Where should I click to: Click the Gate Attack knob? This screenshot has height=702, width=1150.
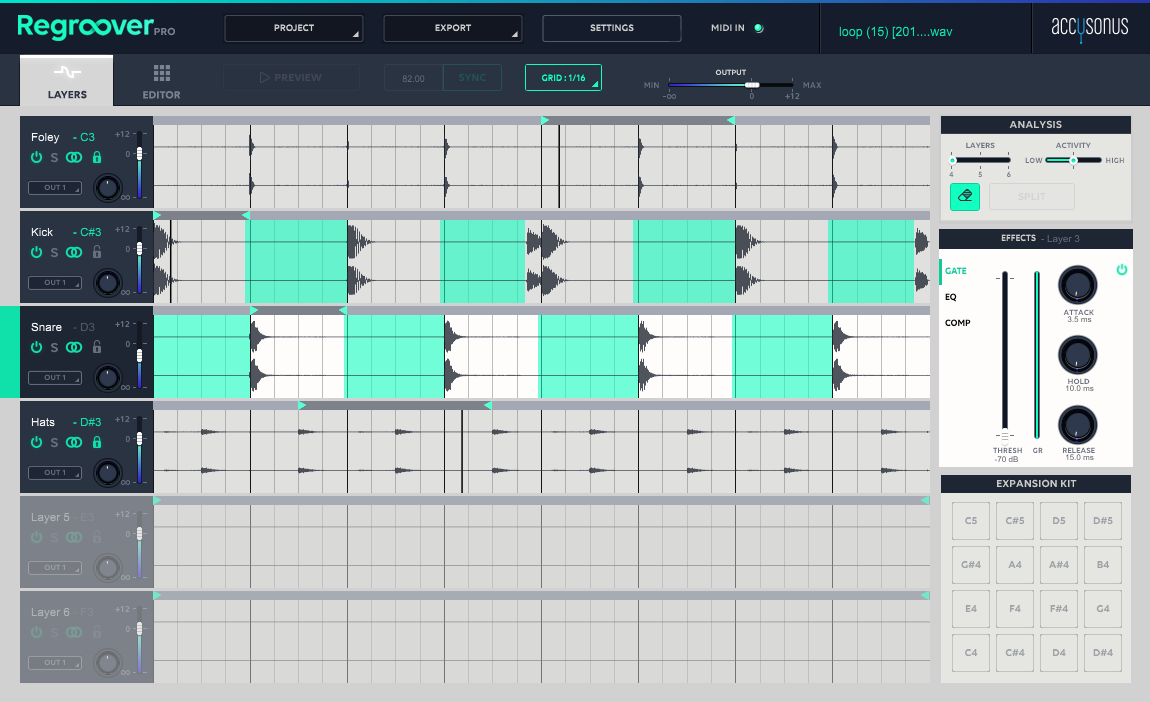[x=1077, y=285]
